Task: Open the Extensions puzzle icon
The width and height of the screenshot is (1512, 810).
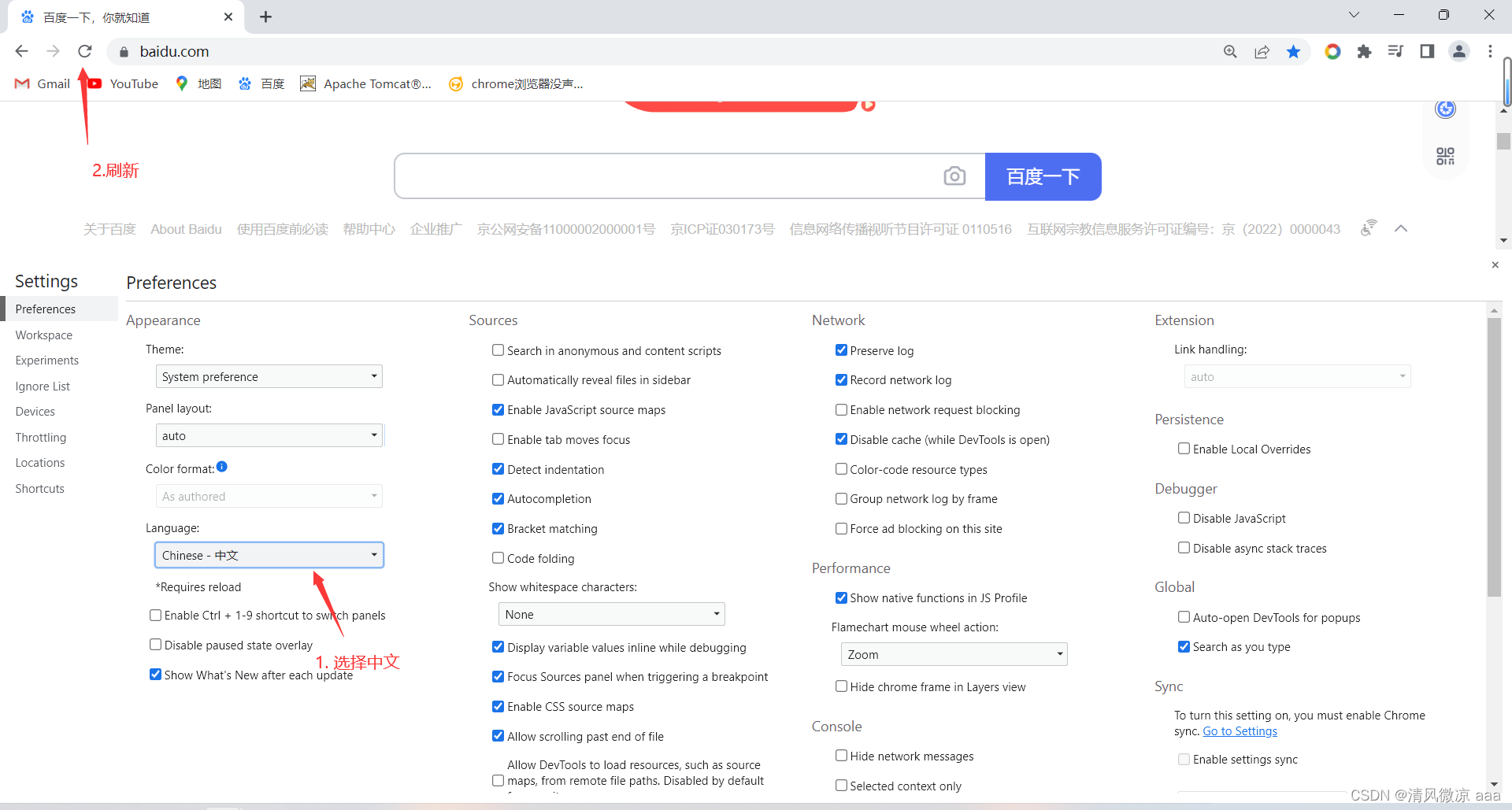Action: [1364, 51]
